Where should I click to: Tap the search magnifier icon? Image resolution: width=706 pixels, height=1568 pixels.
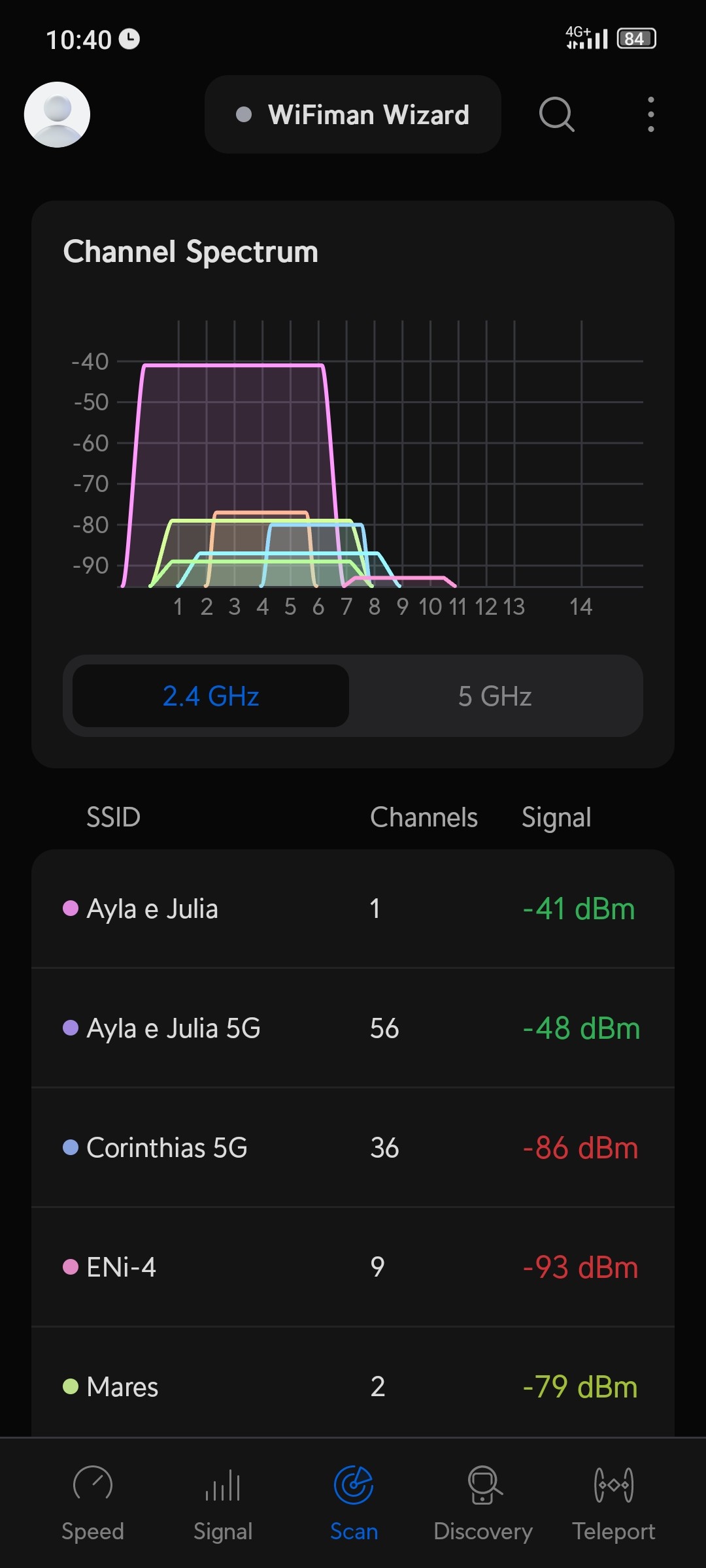tap(556, 114)
